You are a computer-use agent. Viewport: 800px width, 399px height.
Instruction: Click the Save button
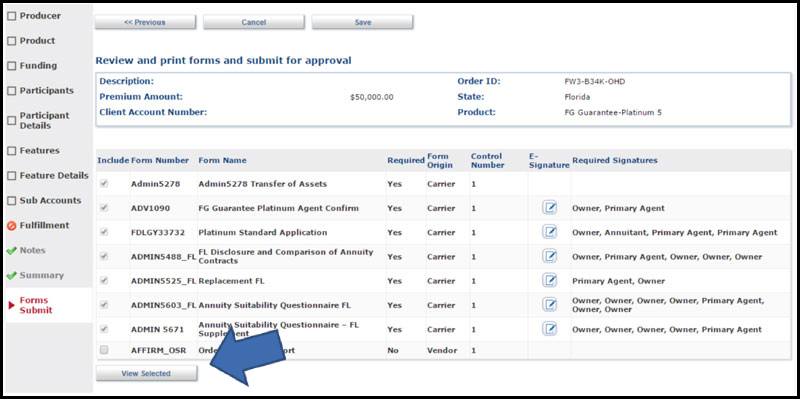363,22
